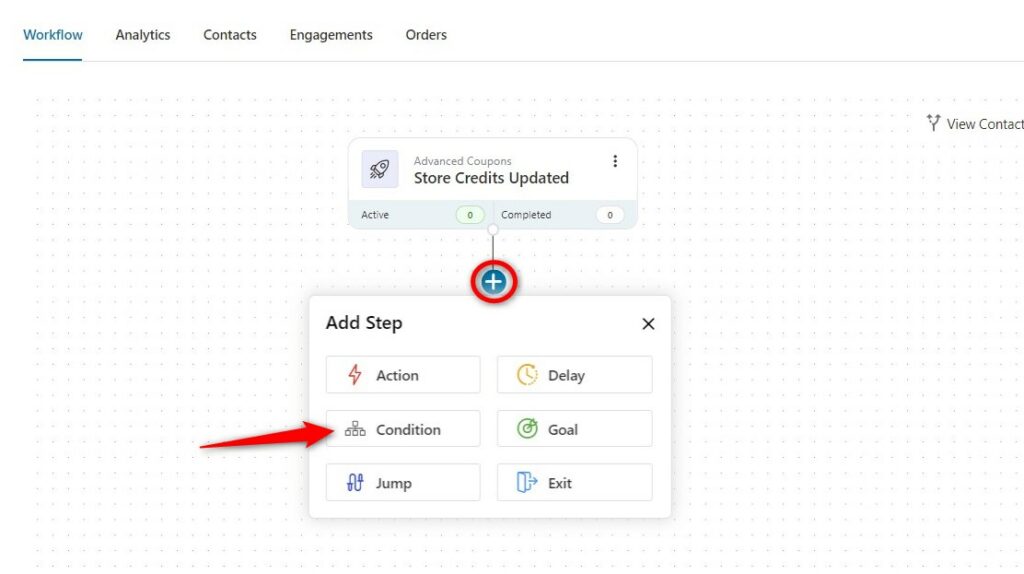The width and height of the screenshot is (1024, 574).
Task: Open the Orders tab
Action: click(x=426, y=35)
